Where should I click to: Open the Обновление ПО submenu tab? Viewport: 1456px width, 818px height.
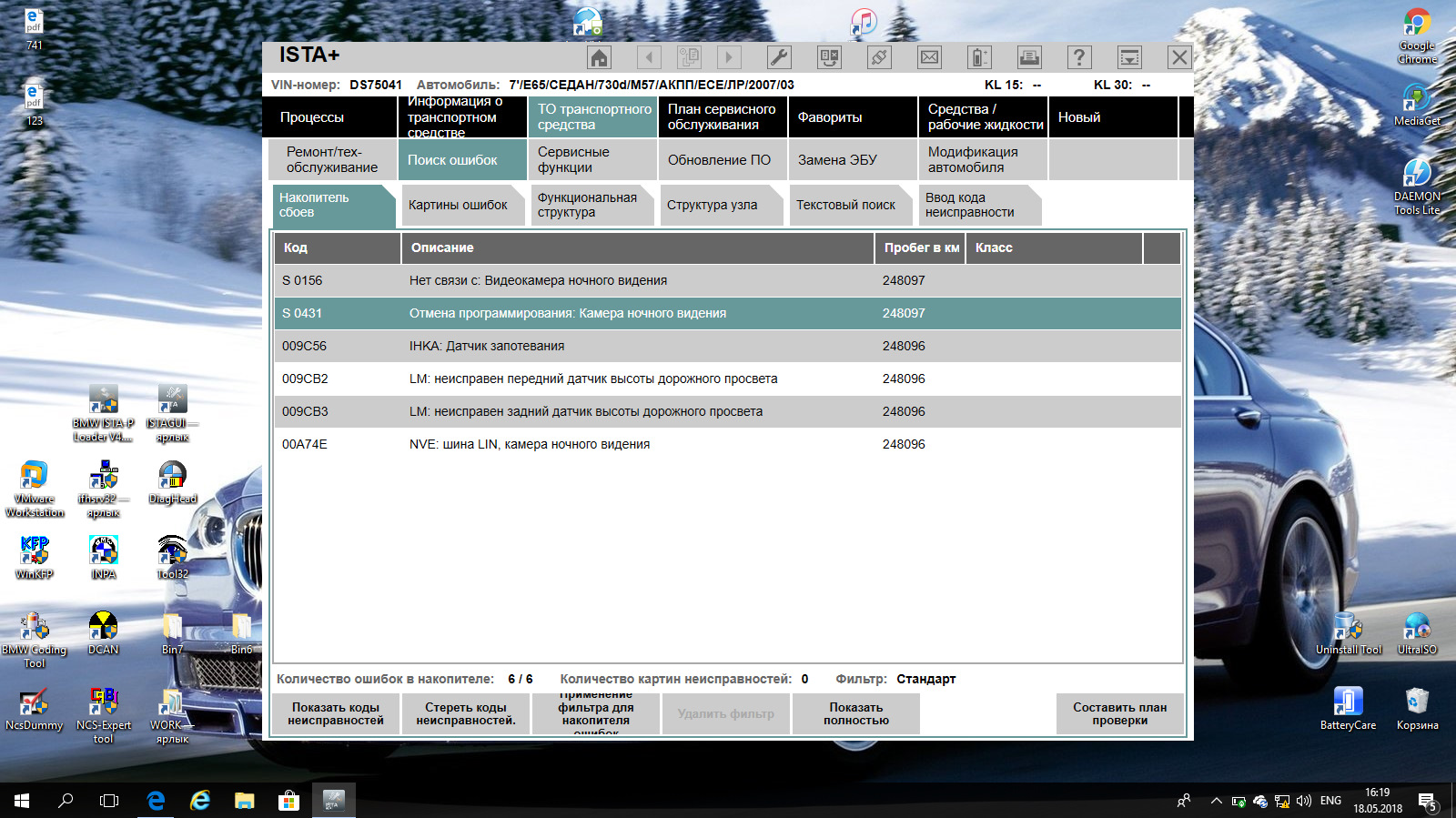coord(723,160)
